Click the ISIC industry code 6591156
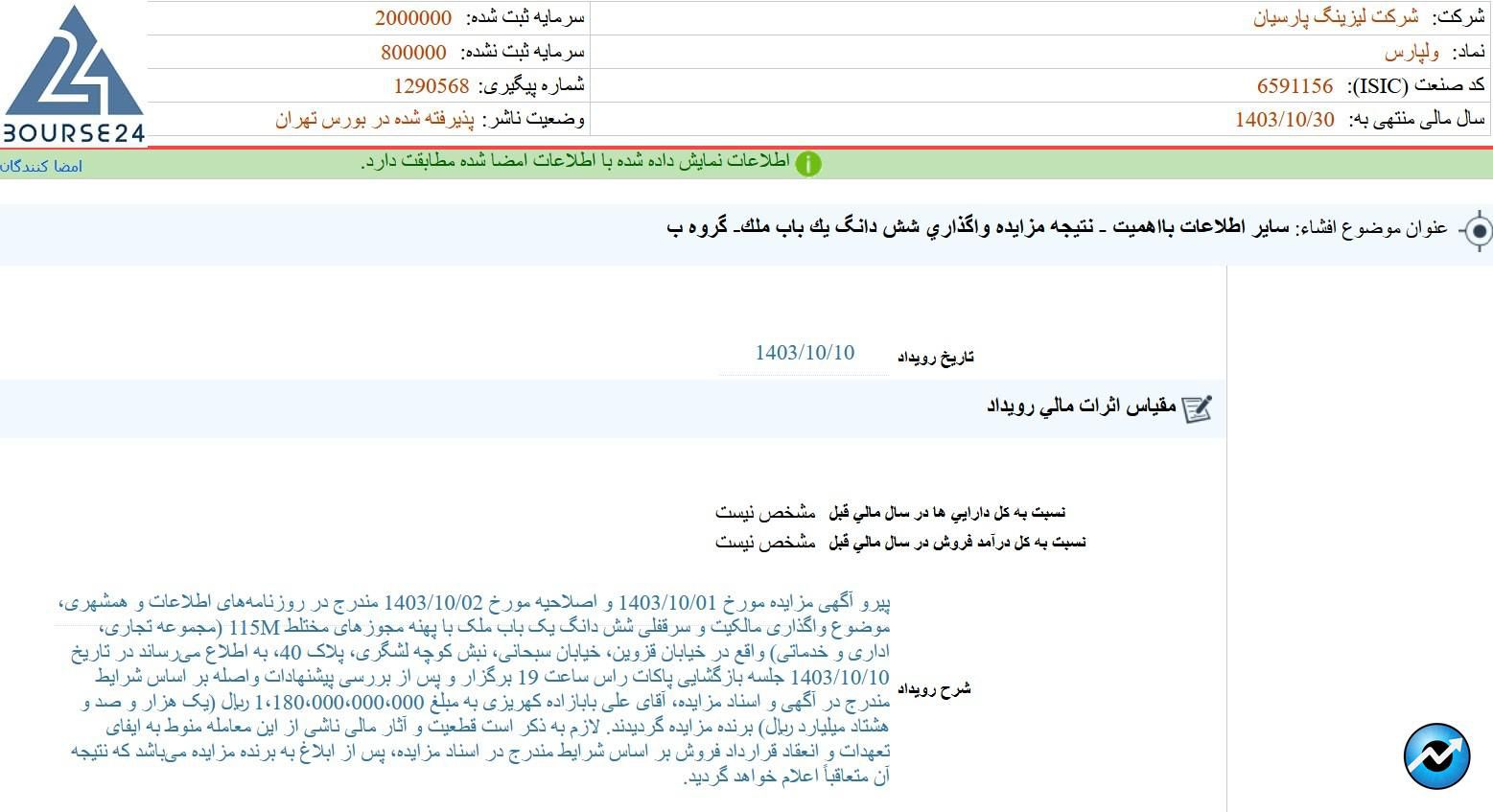 coord(1295,86)
